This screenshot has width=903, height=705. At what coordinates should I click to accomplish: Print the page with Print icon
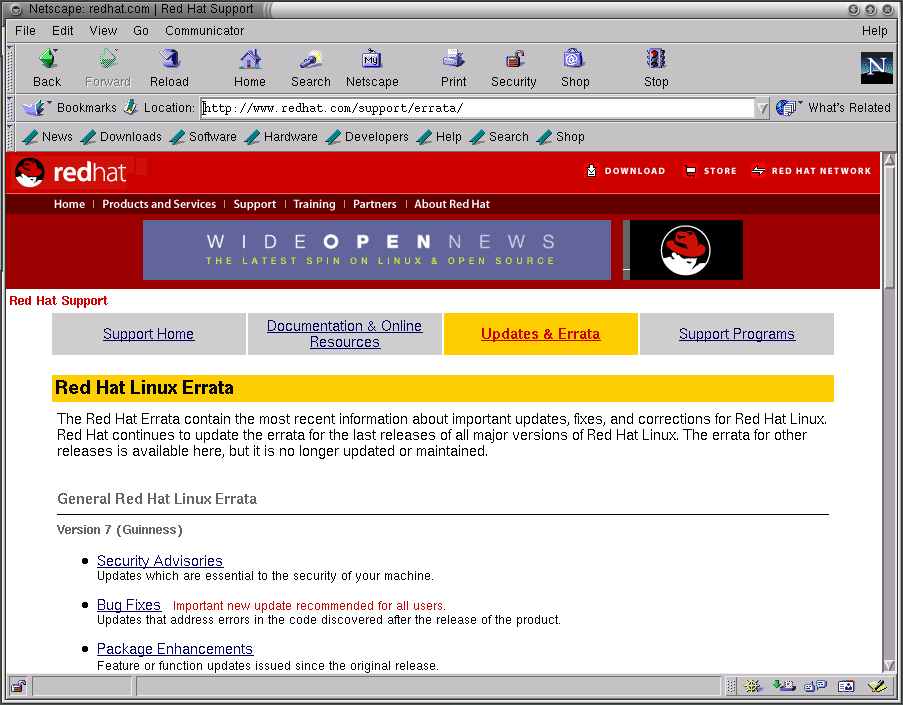(454, 60)
